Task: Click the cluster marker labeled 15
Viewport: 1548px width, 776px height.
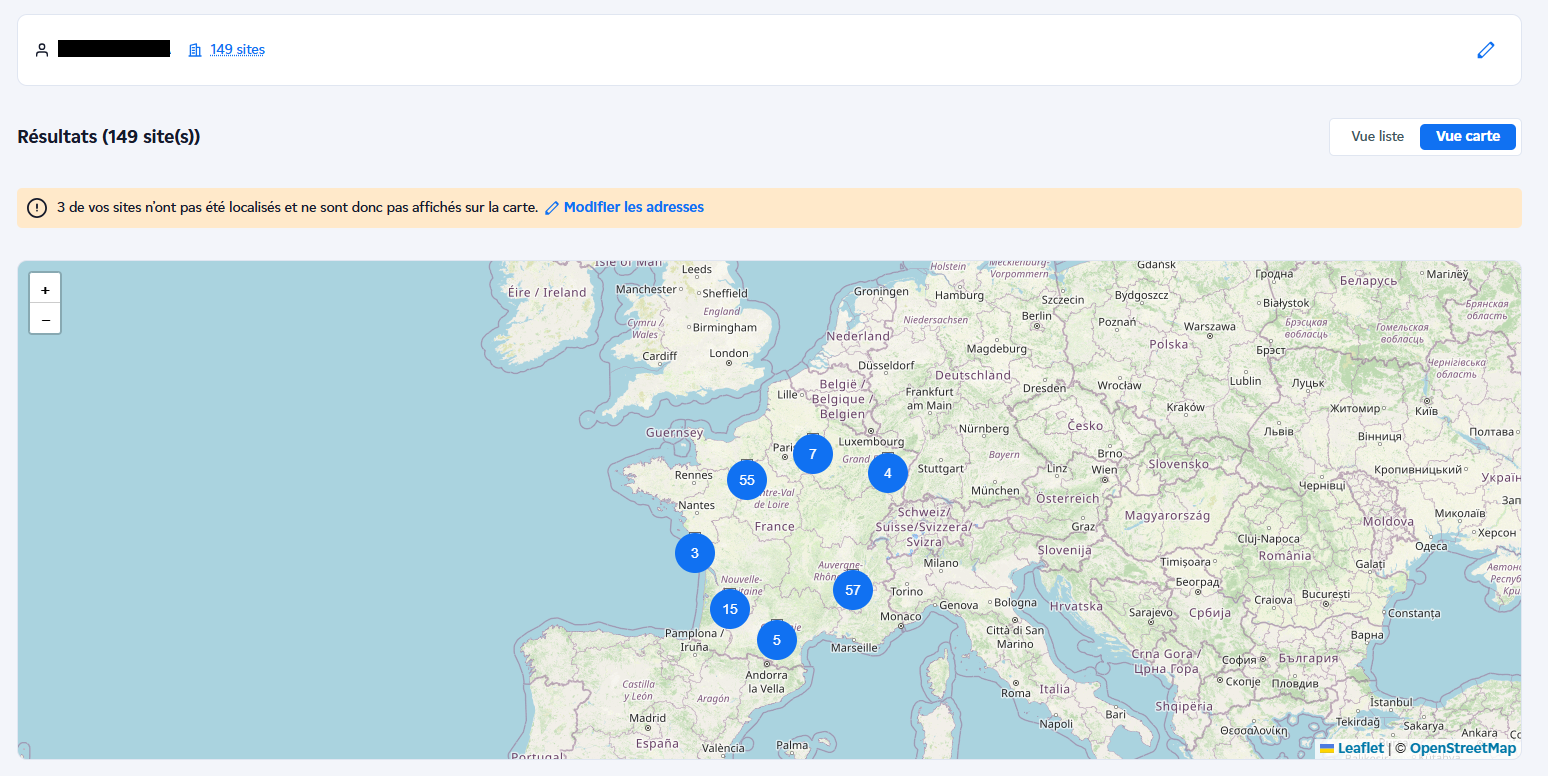Action: point(730,609)
